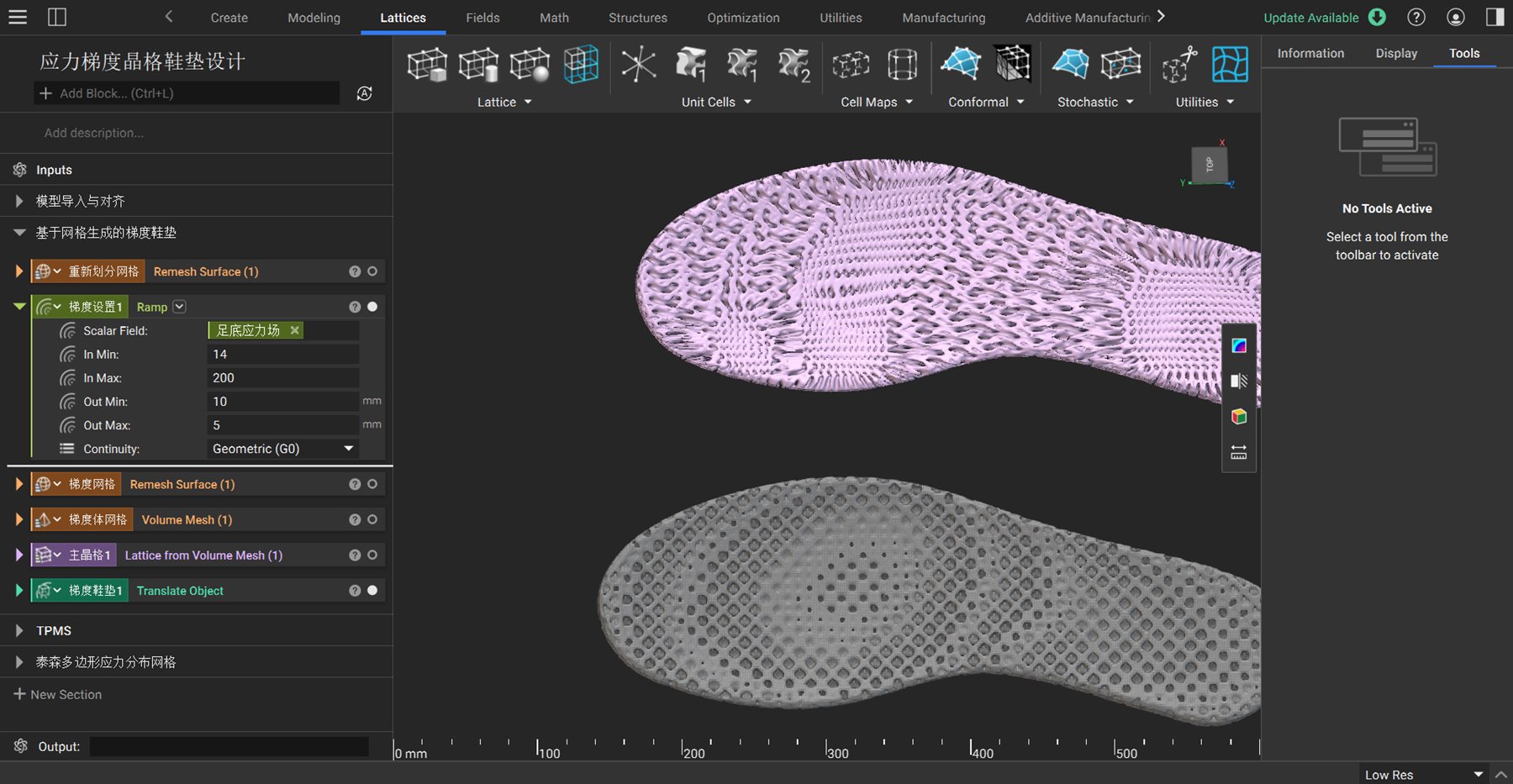Click the blue Stochastic Voronoi icon
This screenshot has height=784, width=1513.
tap(1070, 64)
